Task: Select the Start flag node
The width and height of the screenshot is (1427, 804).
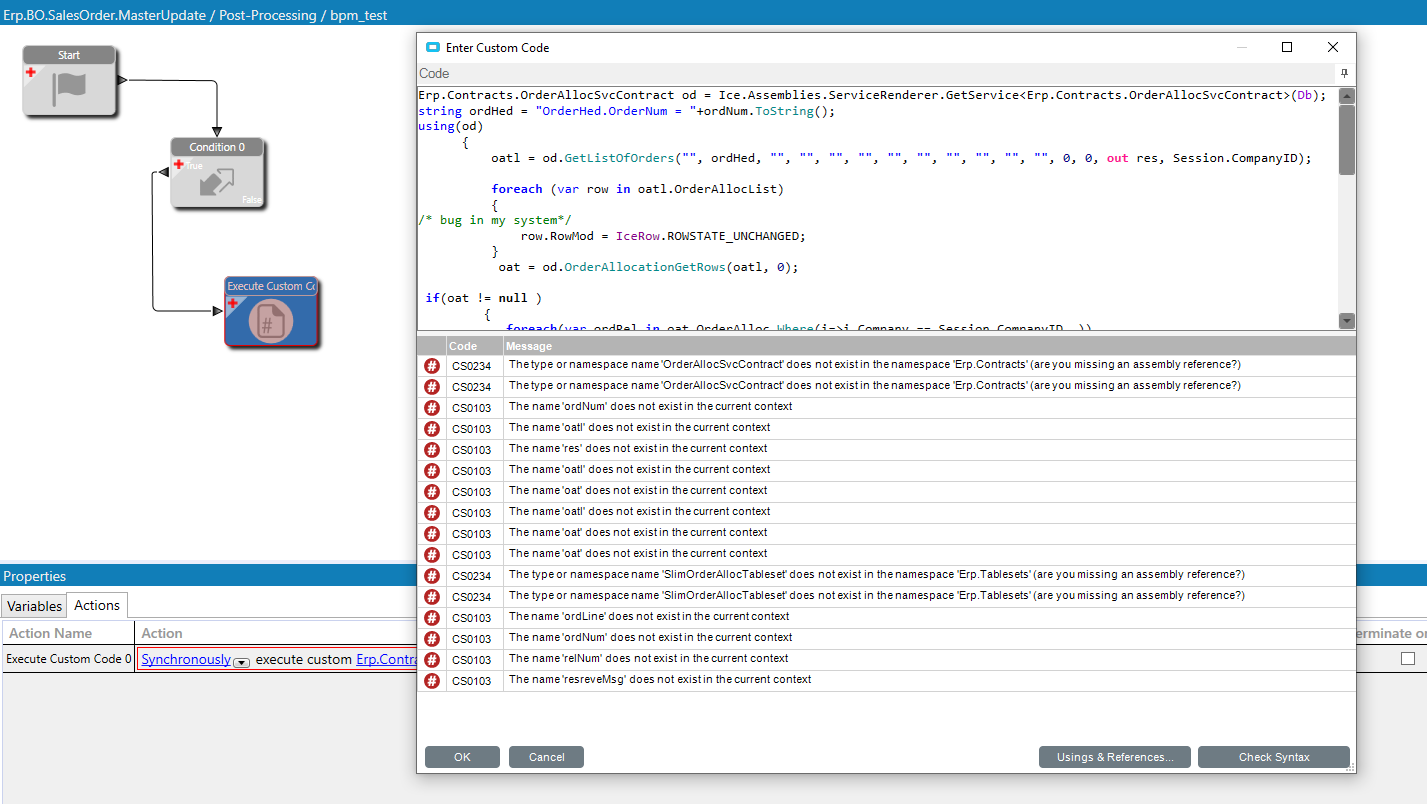Action: click(x=69, y=86)
